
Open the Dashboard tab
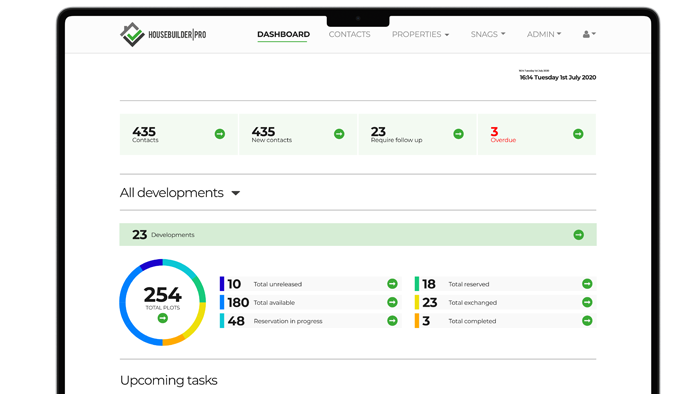283,34
